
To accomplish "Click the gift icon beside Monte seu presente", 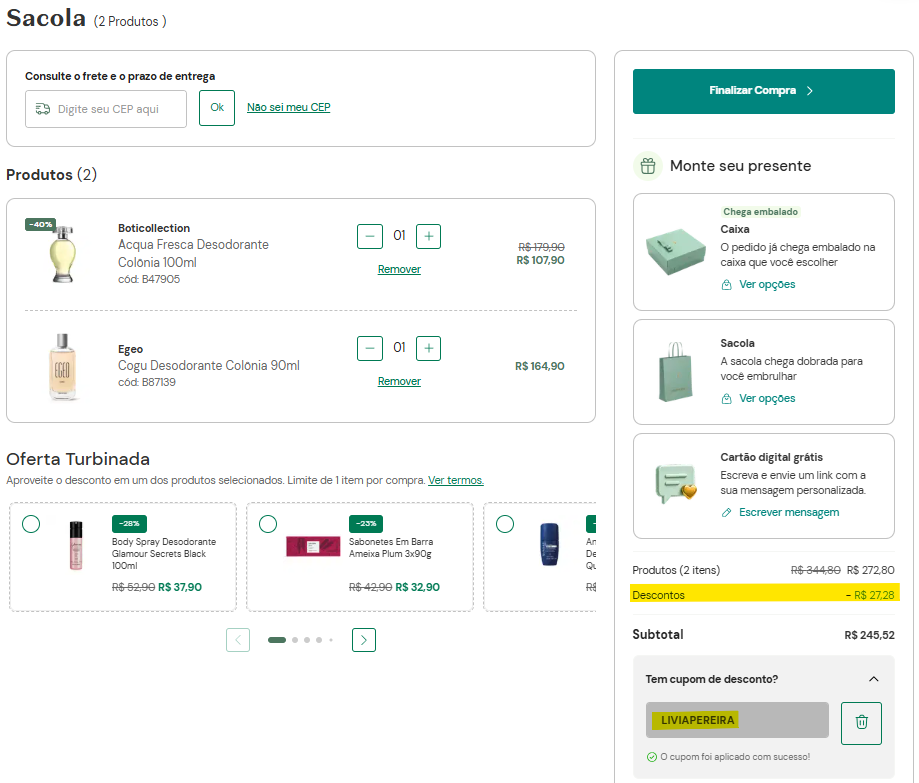I will (x=648, y=166).
